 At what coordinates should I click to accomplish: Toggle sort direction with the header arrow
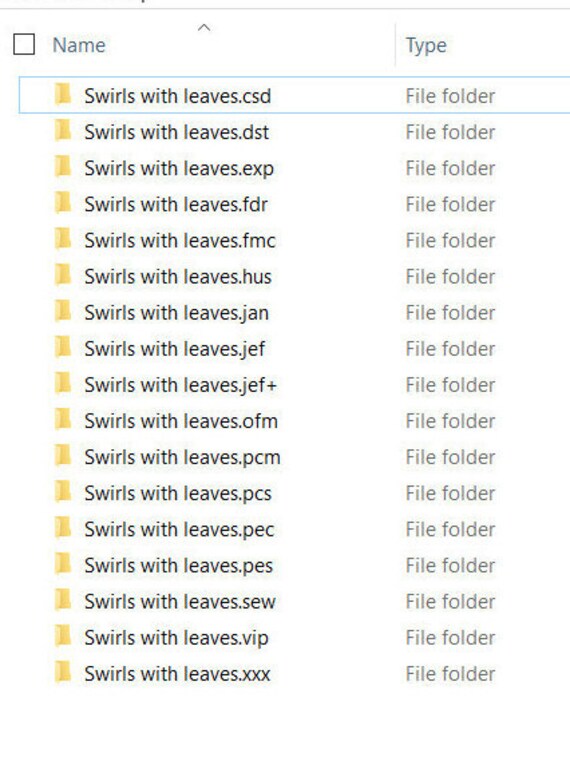tap(204, 28)
